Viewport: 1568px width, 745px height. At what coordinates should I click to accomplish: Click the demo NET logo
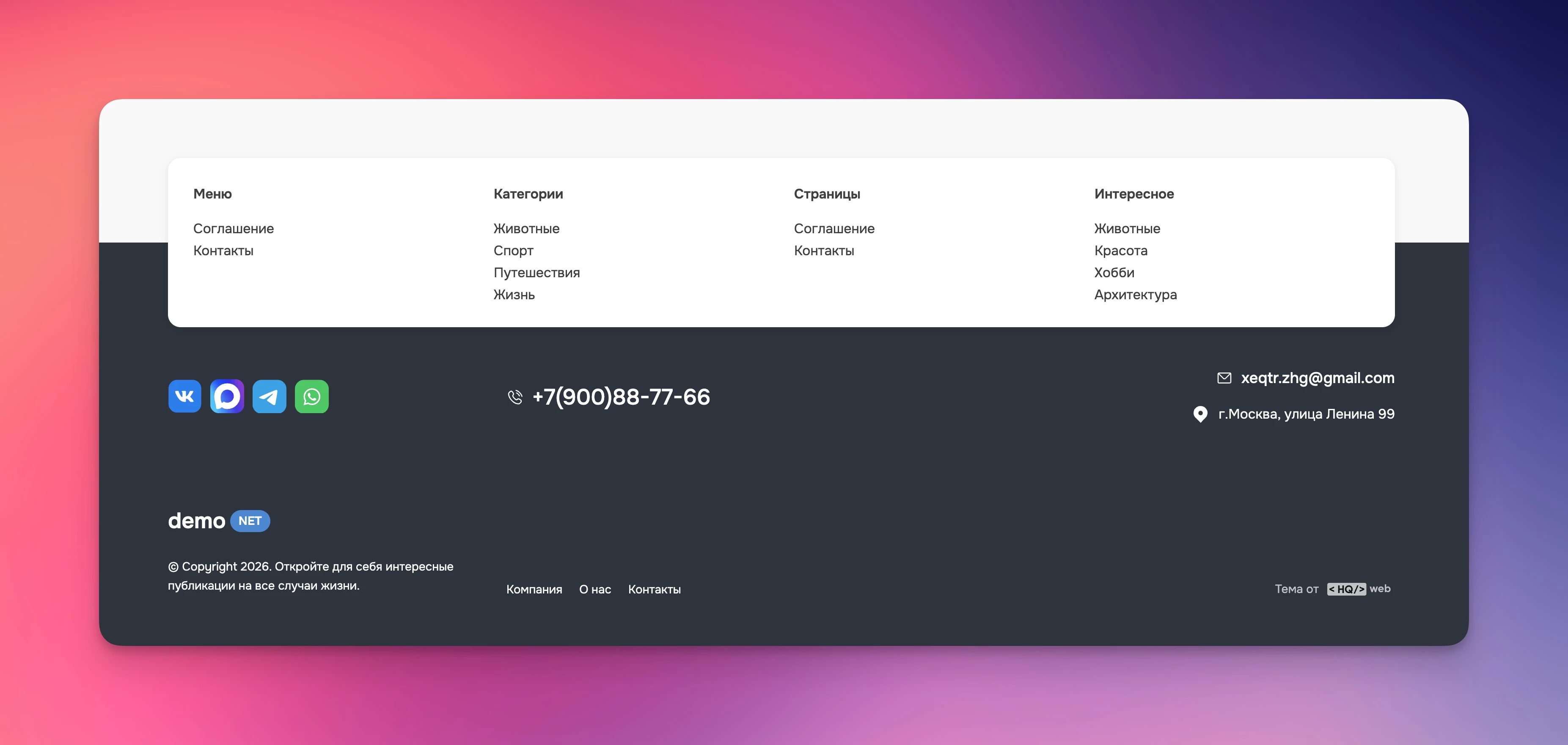(x=219, y=520)
